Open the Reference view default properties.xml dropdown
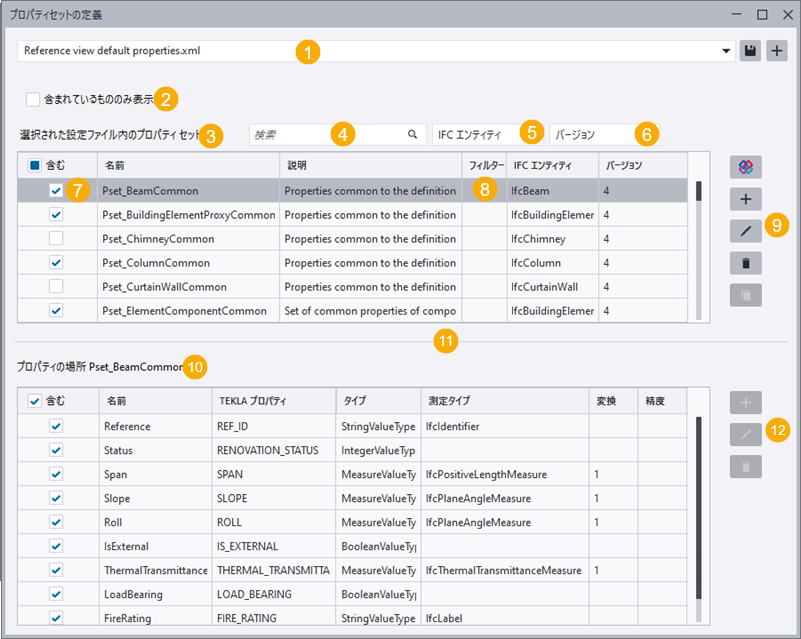The height and width of the screenshot is (639, 801). tap(727, 51)
